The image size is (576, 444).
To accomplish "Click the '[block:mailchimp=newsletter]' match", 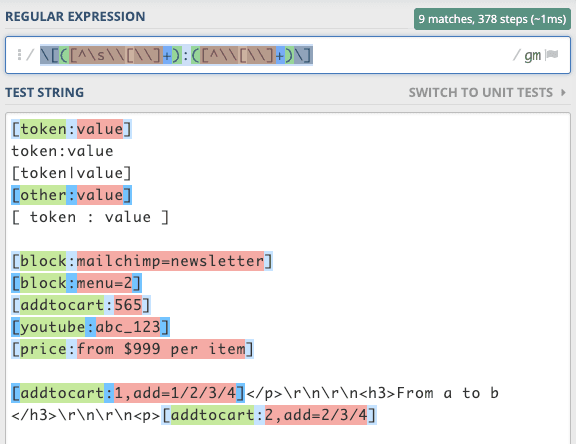I will click(142, 261).
